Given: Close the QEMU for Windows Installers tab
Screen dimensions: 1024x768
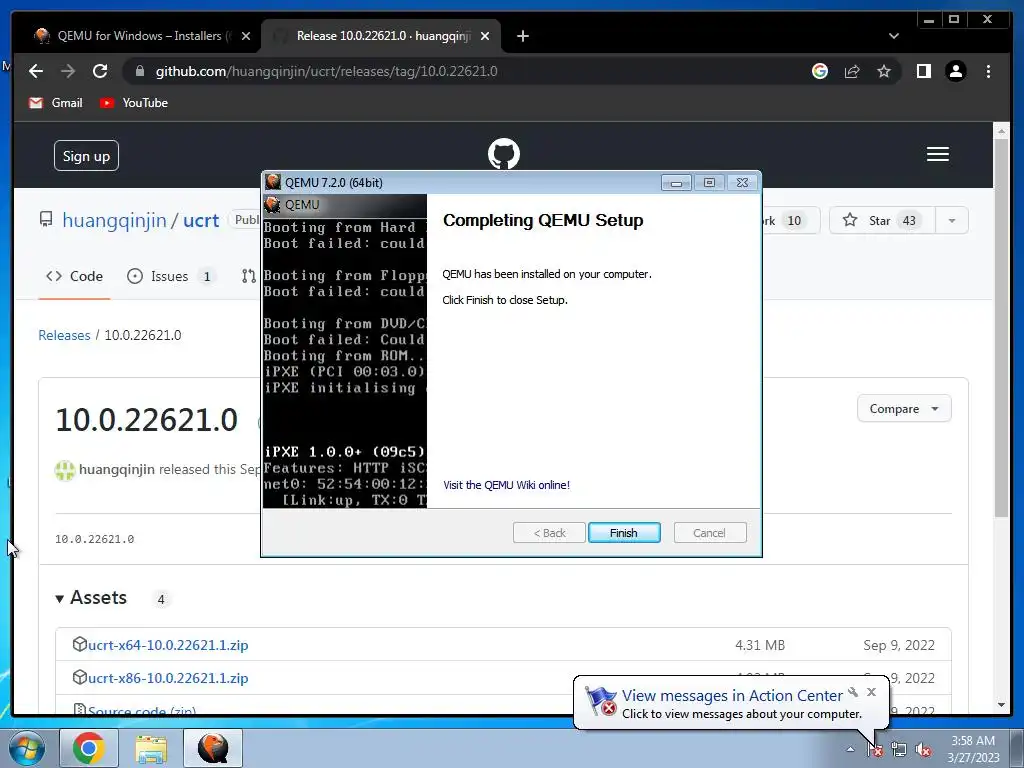Looking at the screenshot, I should click(x=246, y=36).
